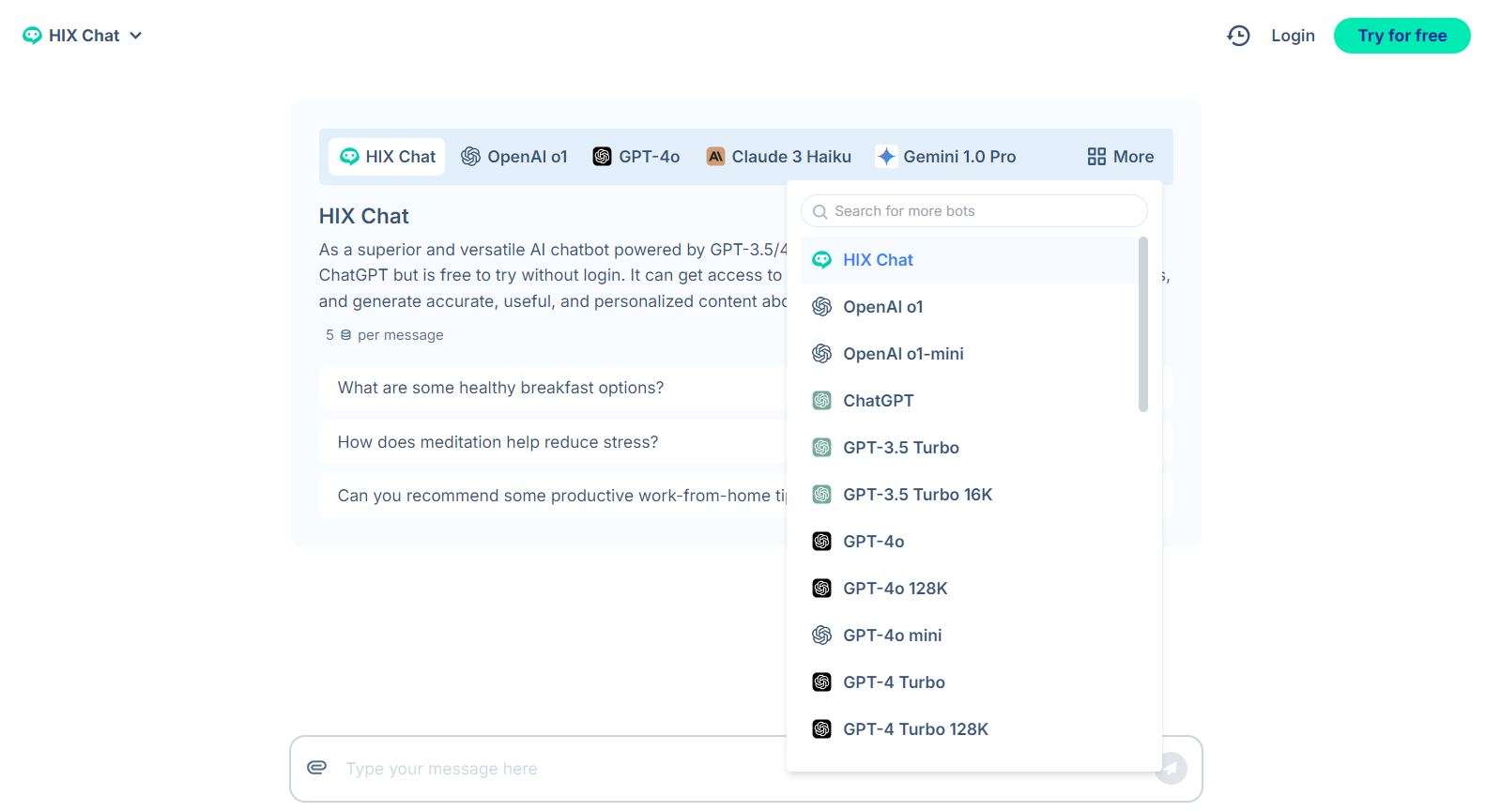Click the Try for free button
The image size is (1486, 812).
tap(1402, 36)
